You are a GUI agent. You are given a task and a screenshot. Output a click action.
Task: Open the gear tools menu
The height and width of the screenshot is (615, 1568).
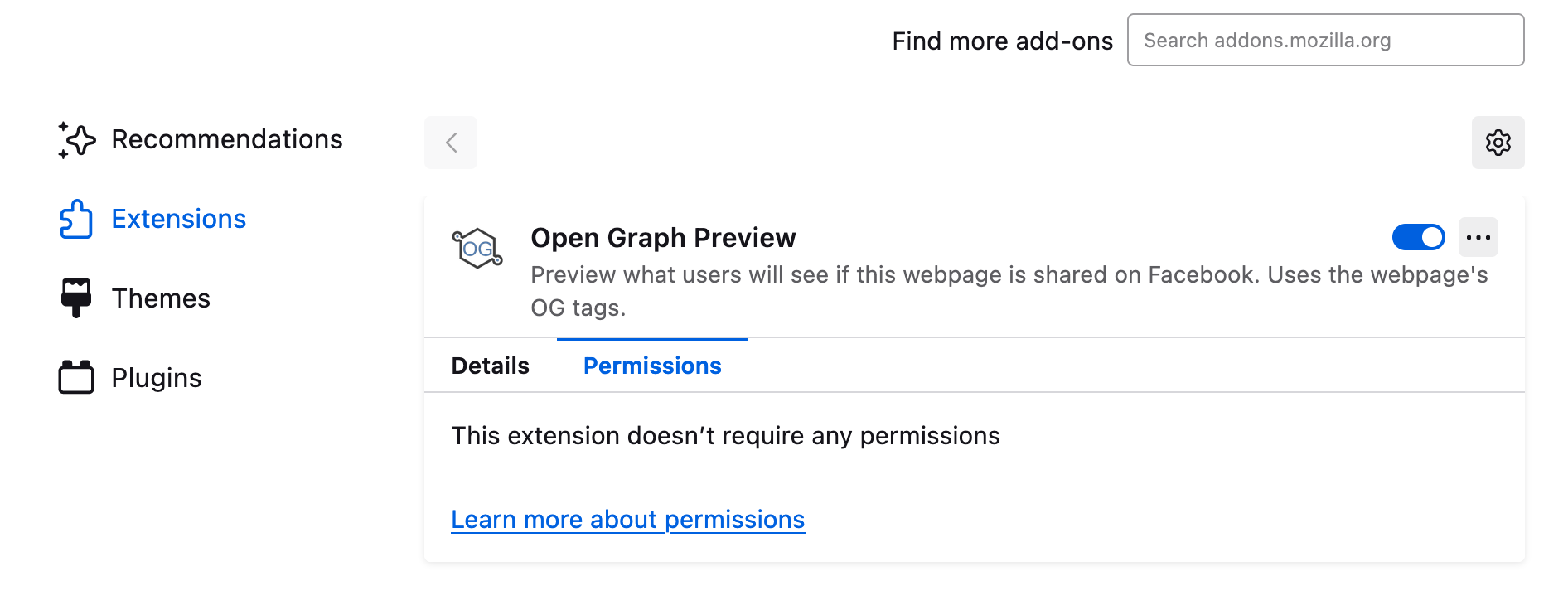pyautogui.click(x=1498, y=143)
